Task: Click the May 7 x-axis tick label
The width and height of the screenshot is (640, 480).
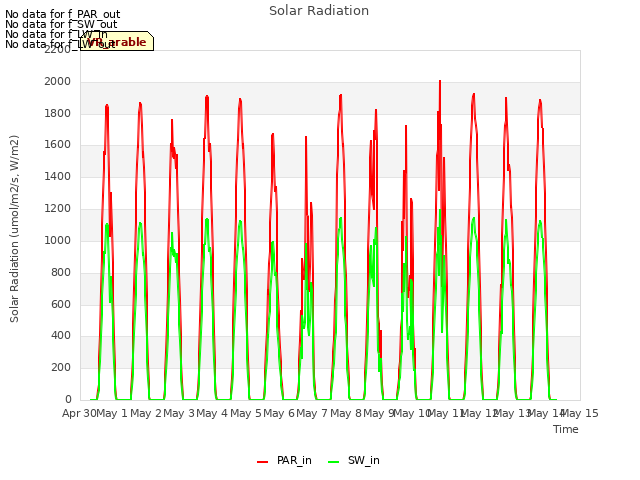Action: (x=312, y=413)
